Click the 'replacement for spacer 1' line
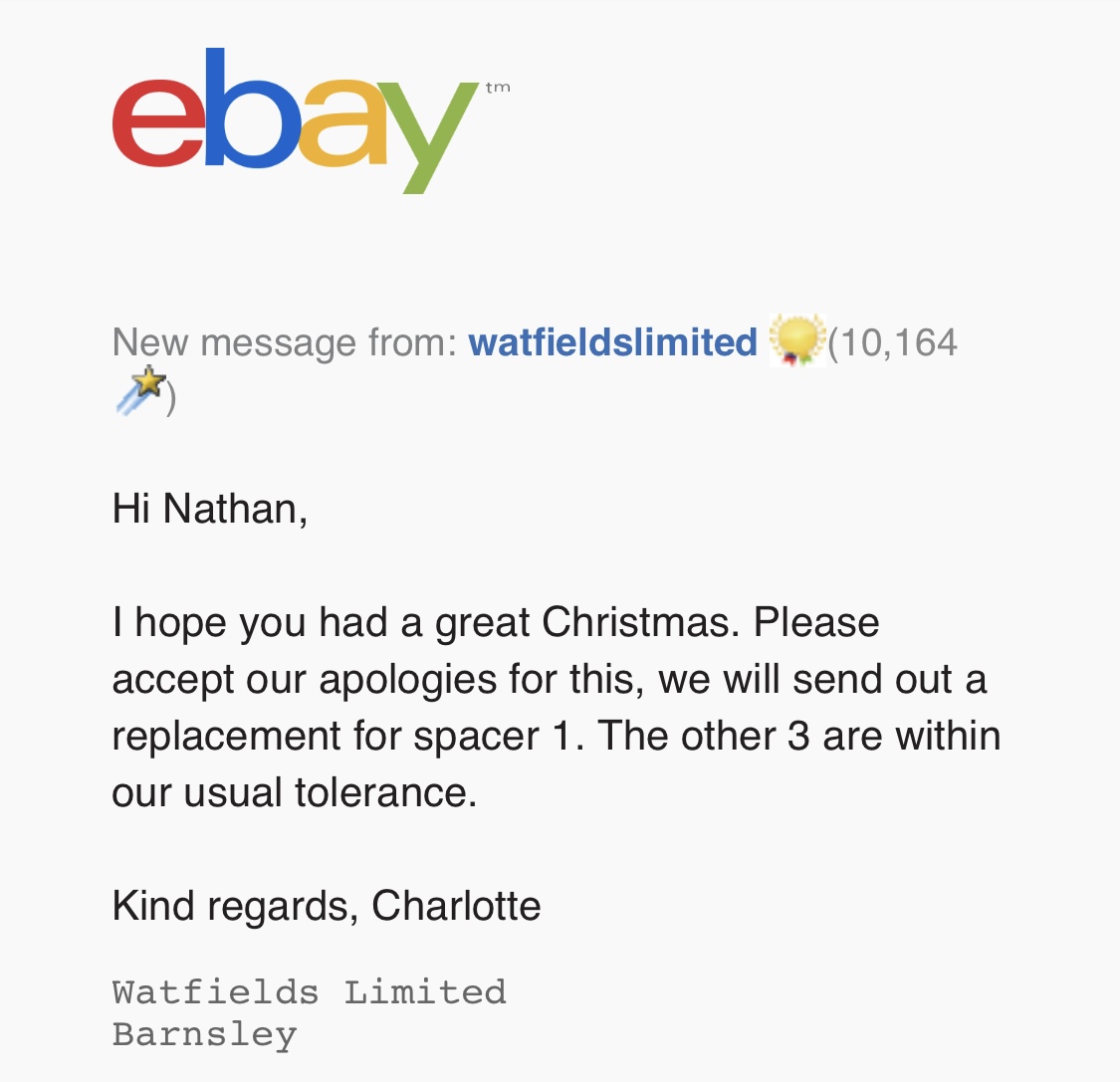This screenshot has height=1082, width=1120. [557, 736]
